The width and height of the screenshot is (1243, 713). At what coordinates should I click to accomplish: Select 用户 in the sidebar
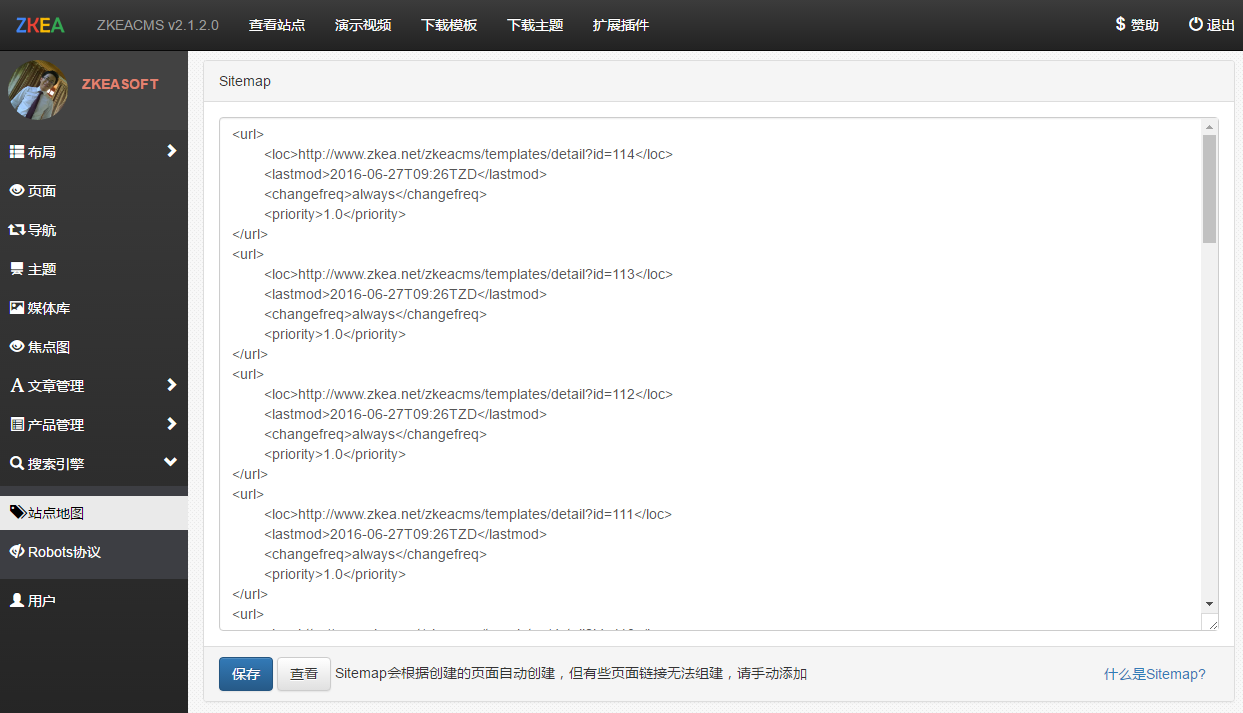click(42, 600)
